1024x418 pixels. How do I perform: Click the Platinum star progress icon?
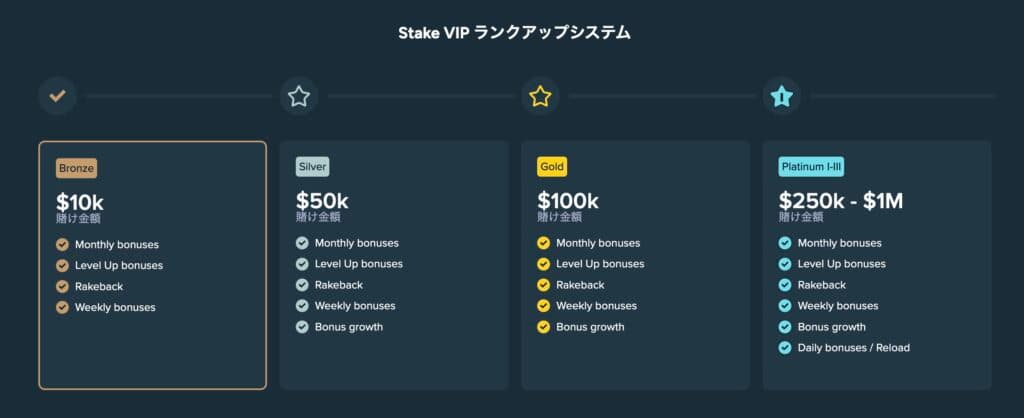point(782,96)
